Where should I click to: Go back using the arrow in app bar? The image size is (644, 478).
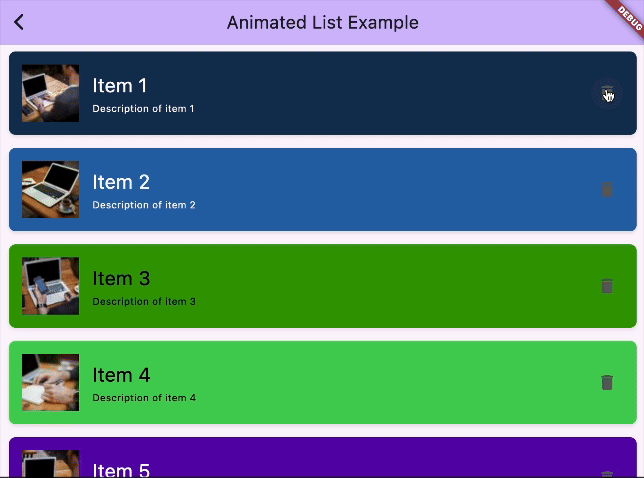point(19,22)
